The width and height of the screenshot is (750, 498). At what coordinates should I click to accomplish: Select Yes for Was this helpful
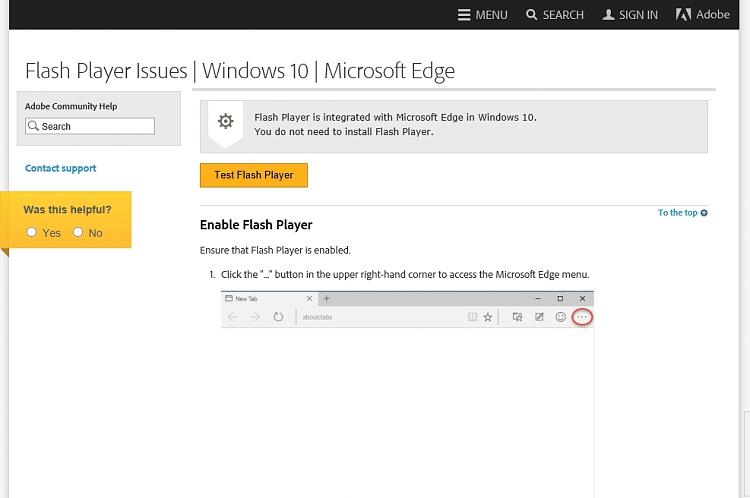pos(32,232)
